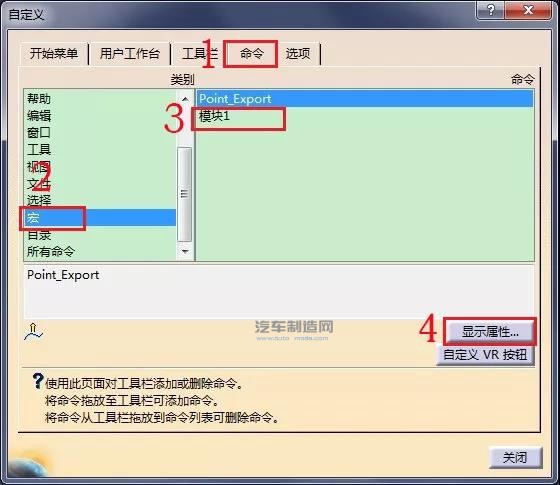Click the category list scroll up arrow
The image size is (560, 485).
tap(185, 99)
